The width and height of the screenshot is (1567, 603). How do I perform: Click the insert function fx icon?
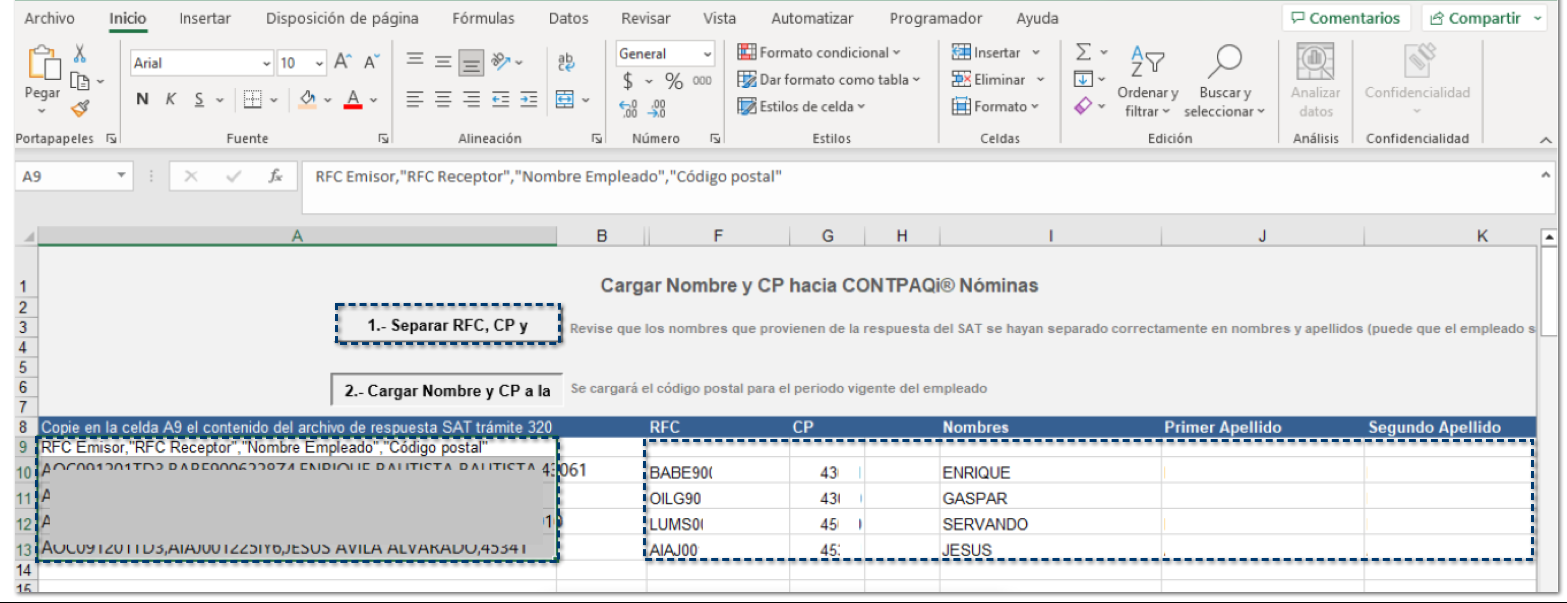coord(276,176)
